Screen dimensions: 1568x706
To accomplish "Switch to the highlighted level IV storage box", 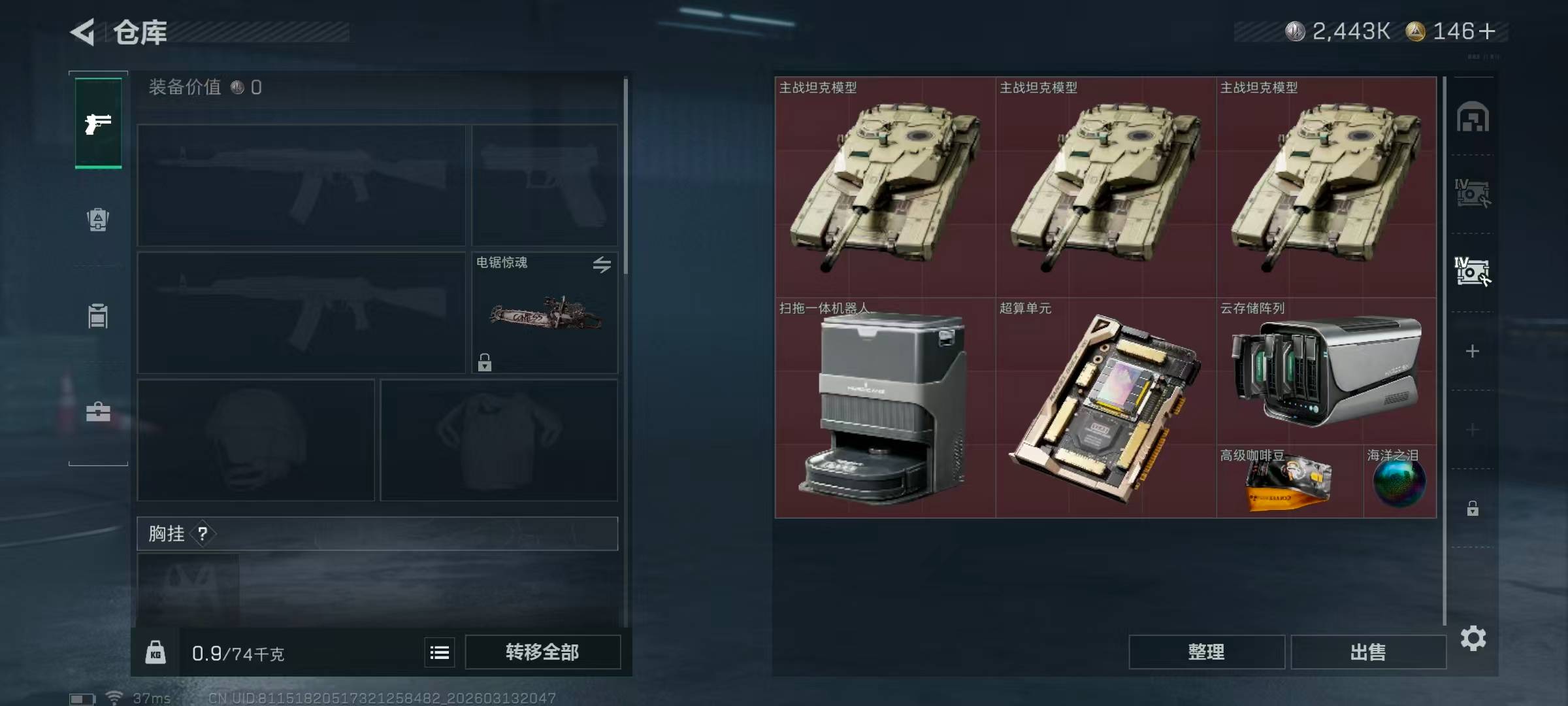I will (1473, 271).
